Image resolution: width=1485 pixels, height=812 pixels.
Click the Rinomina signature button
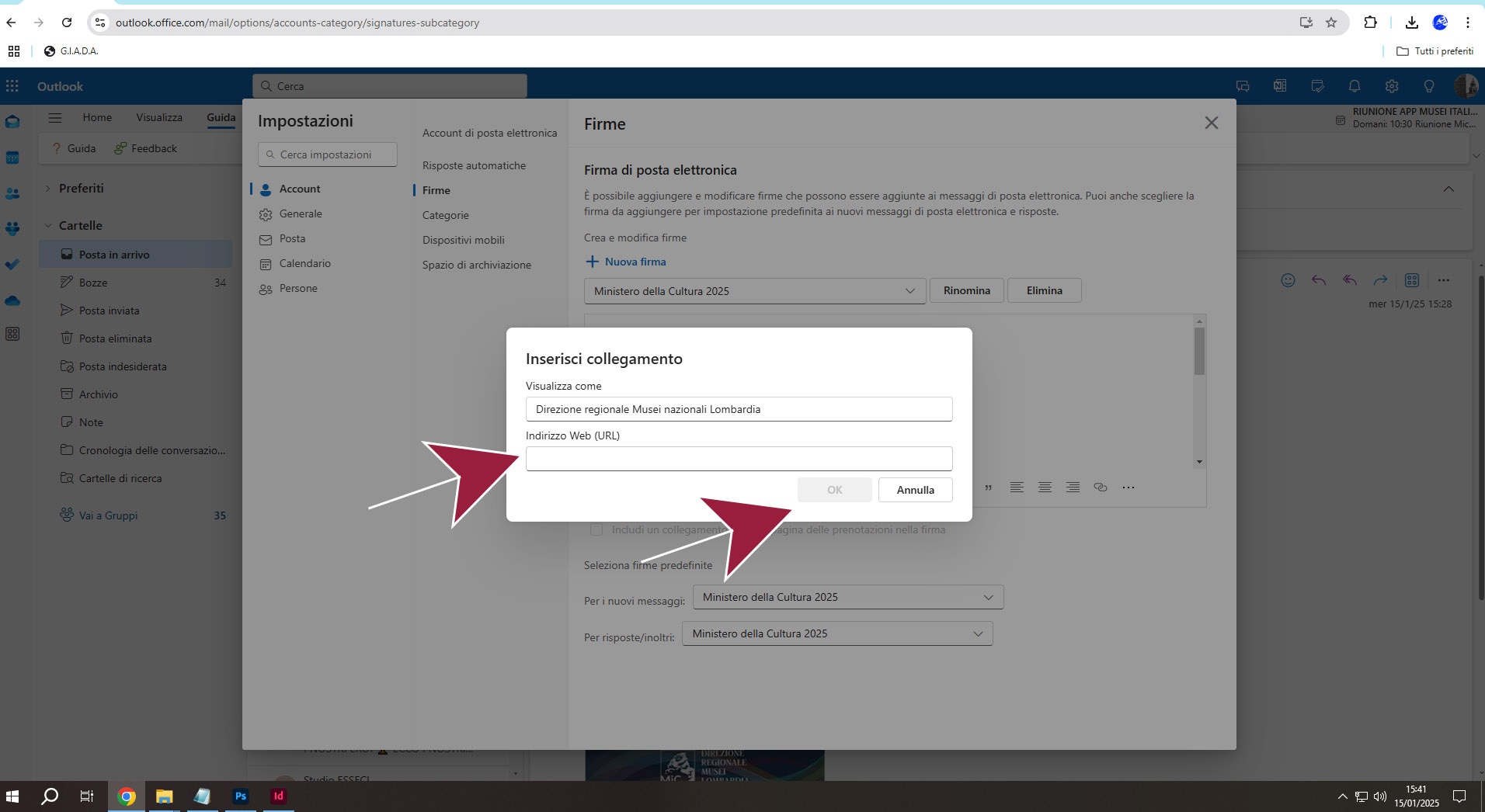967,290
